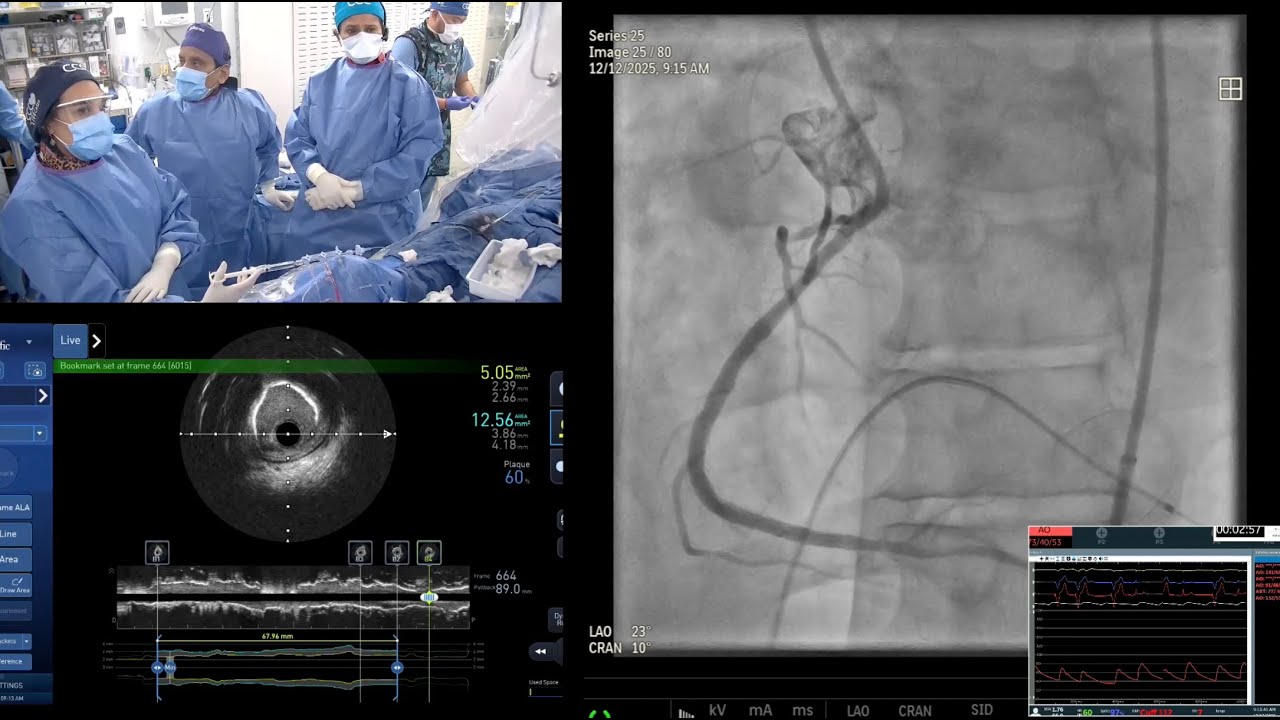Click the Pullback 89.0 mm readout
The image size is (1280, 720).
coord(502,590)
